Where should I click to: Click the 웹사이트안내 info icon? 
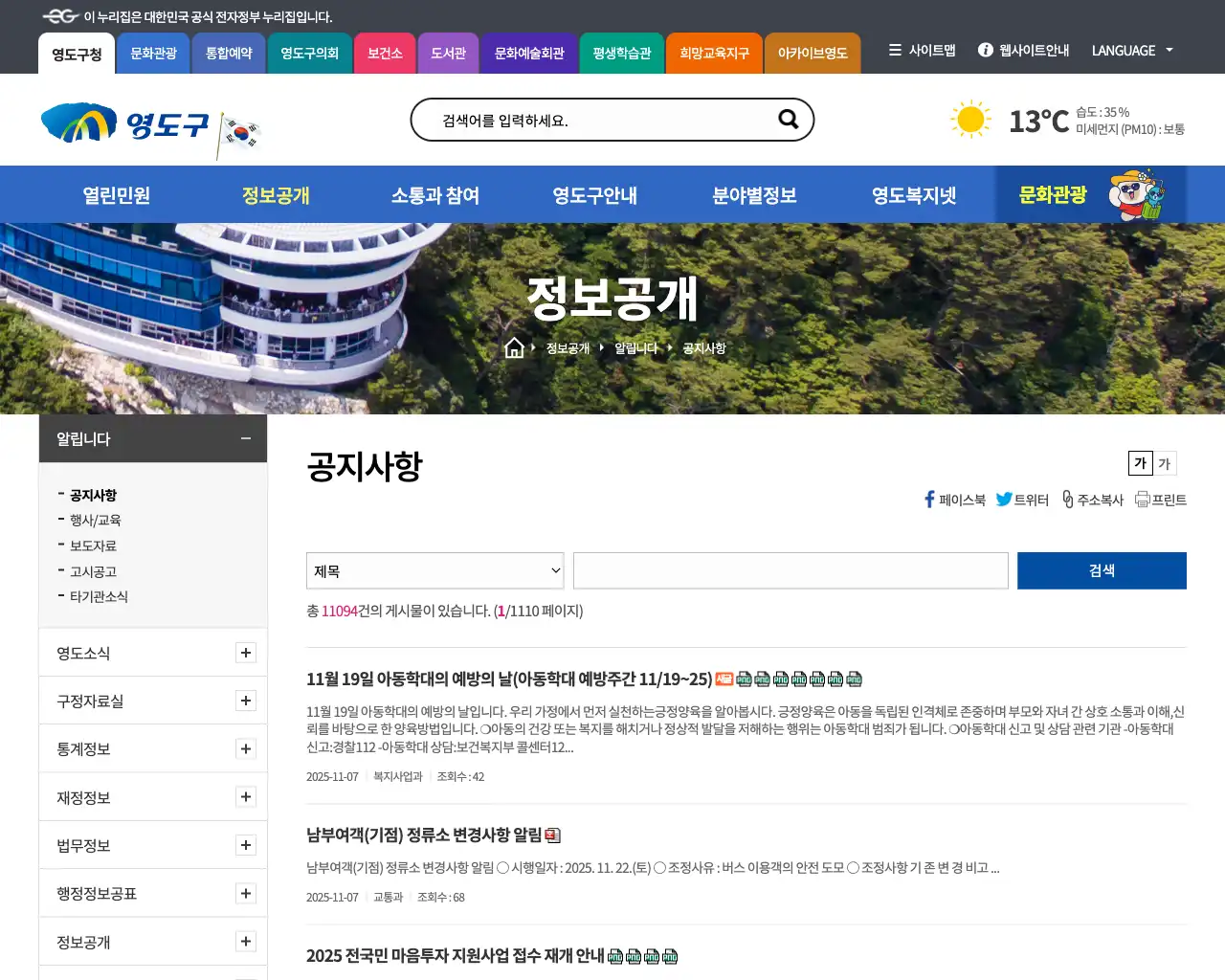tap(985, 51)
